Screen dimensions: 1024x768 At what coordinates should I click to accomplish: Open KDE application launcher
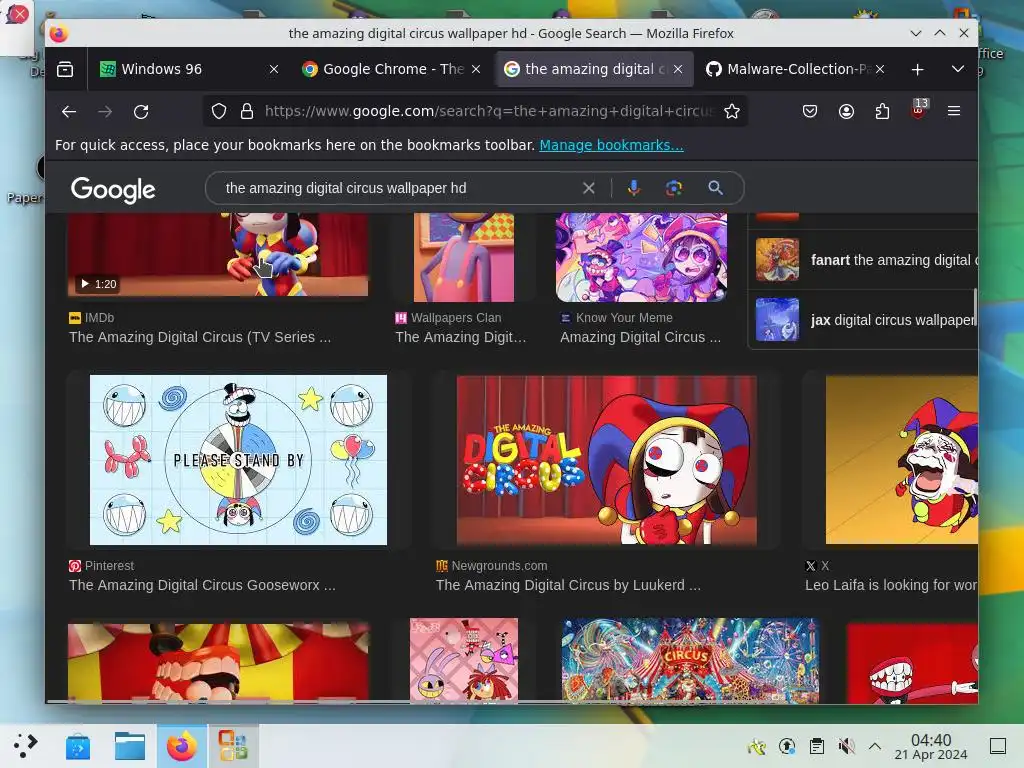pos(25,746)
